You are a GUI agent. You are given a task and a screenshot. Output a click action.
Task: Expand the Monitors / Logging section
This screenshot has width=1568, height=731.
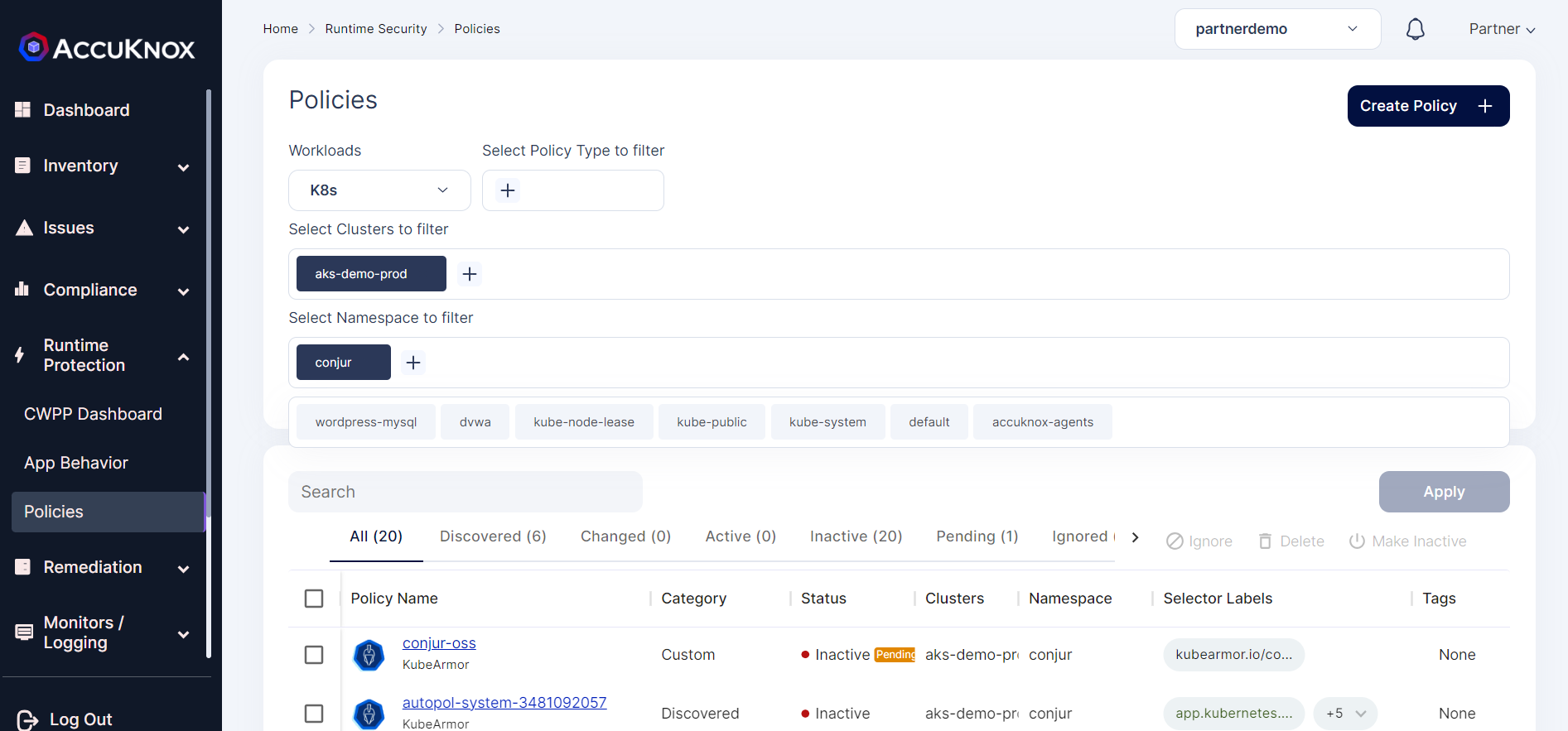coord(184,634)
